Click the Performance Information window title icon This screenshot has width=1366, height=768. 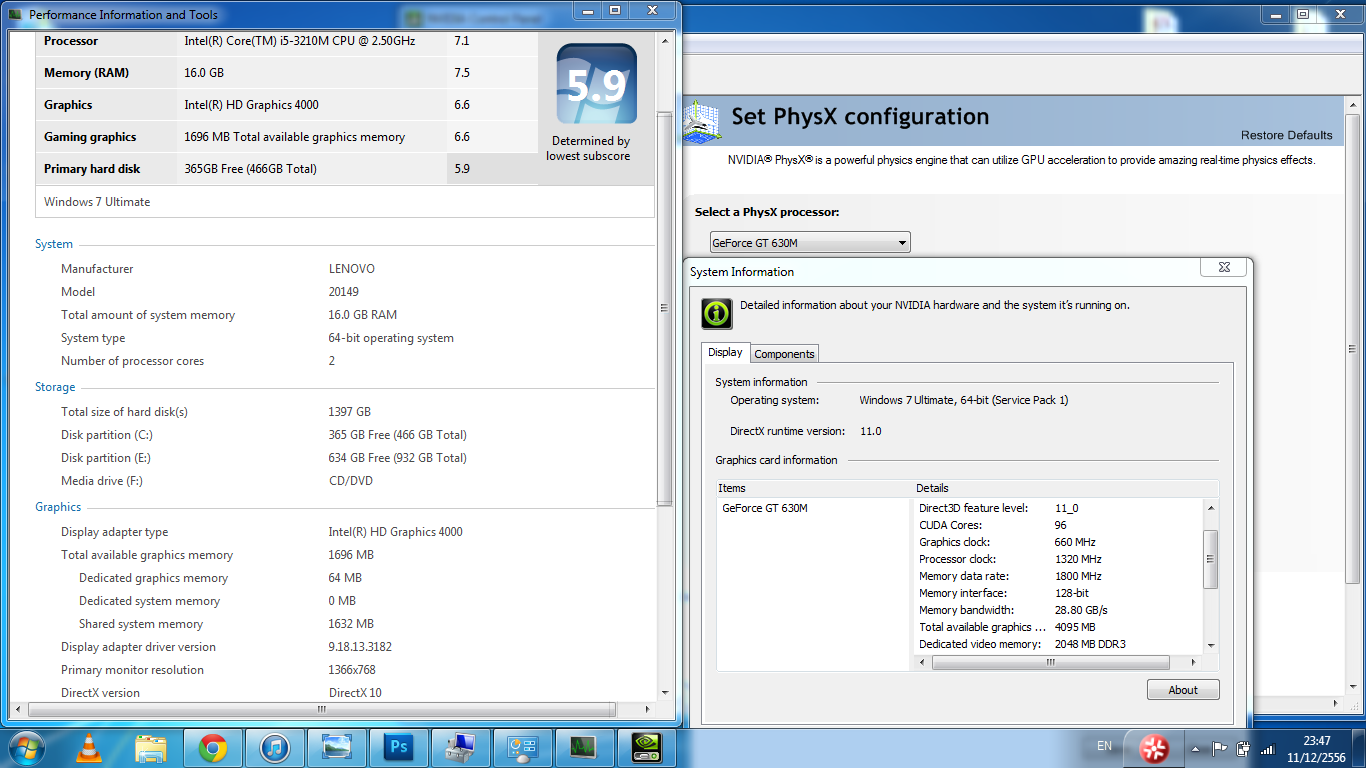(x=15, y=15)
